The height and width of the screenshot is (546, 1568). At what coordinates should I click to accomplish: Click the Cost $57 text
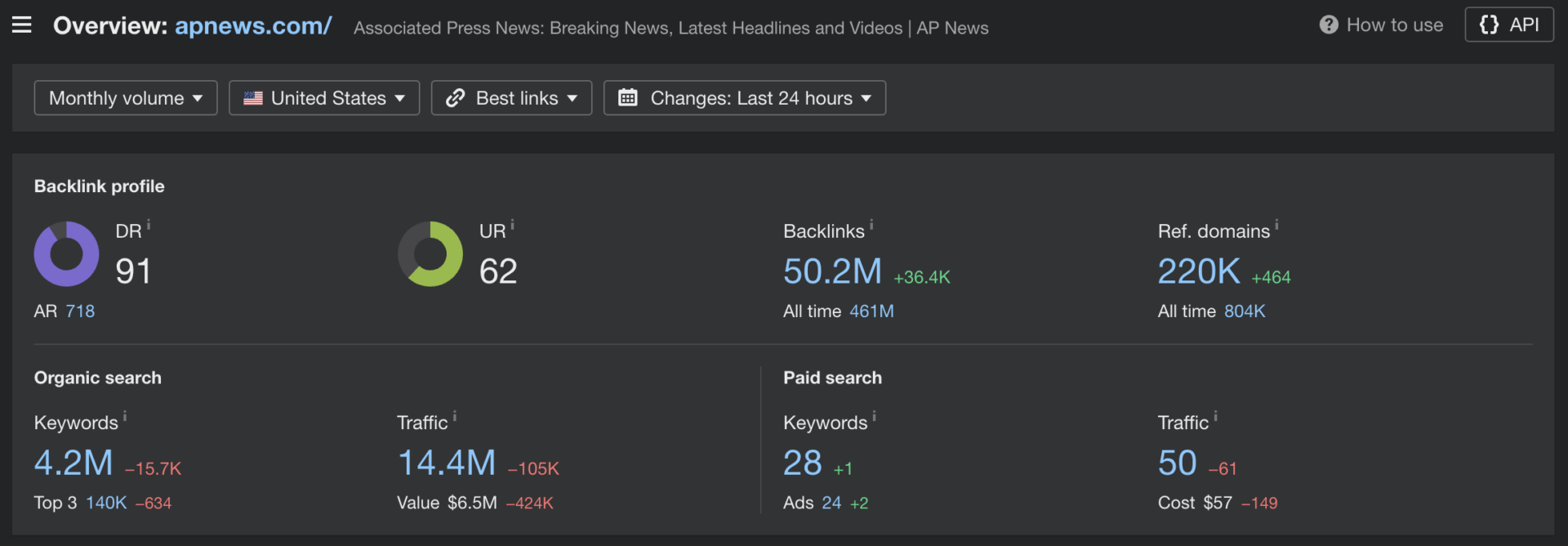pos(1195,503)
